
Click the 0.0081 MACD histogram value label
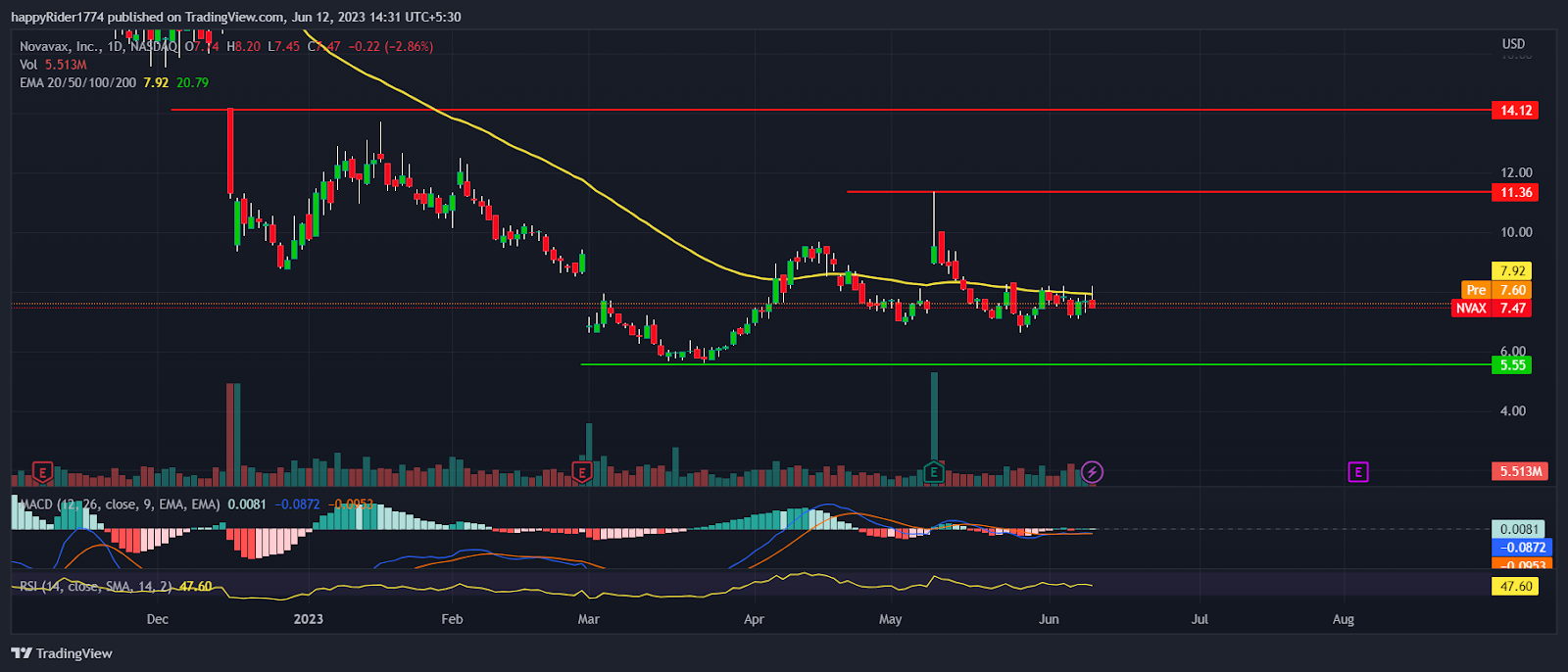click(x=1518, y=529)
